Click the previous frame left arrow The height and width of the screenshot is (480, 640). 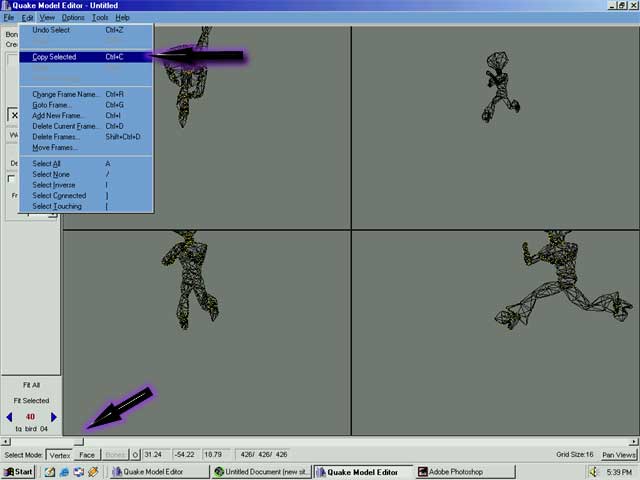[x=9, y=417]
